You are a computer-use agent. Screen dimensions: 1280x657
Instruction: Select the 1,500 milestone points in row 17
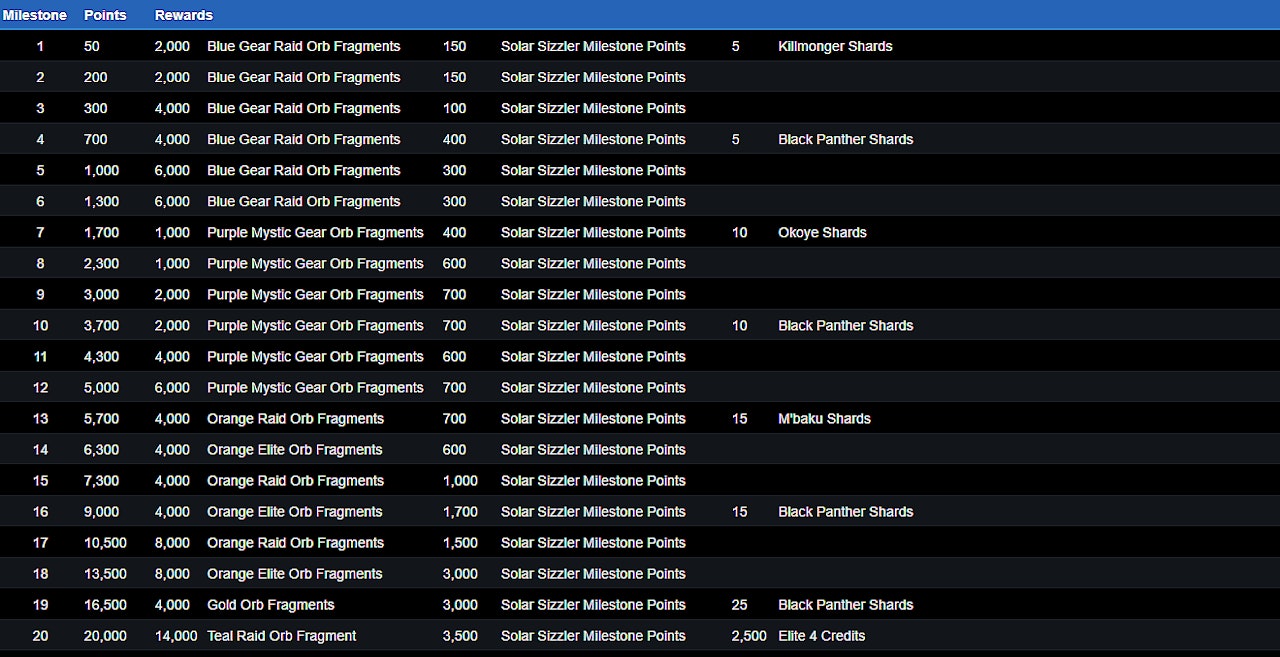460,542
